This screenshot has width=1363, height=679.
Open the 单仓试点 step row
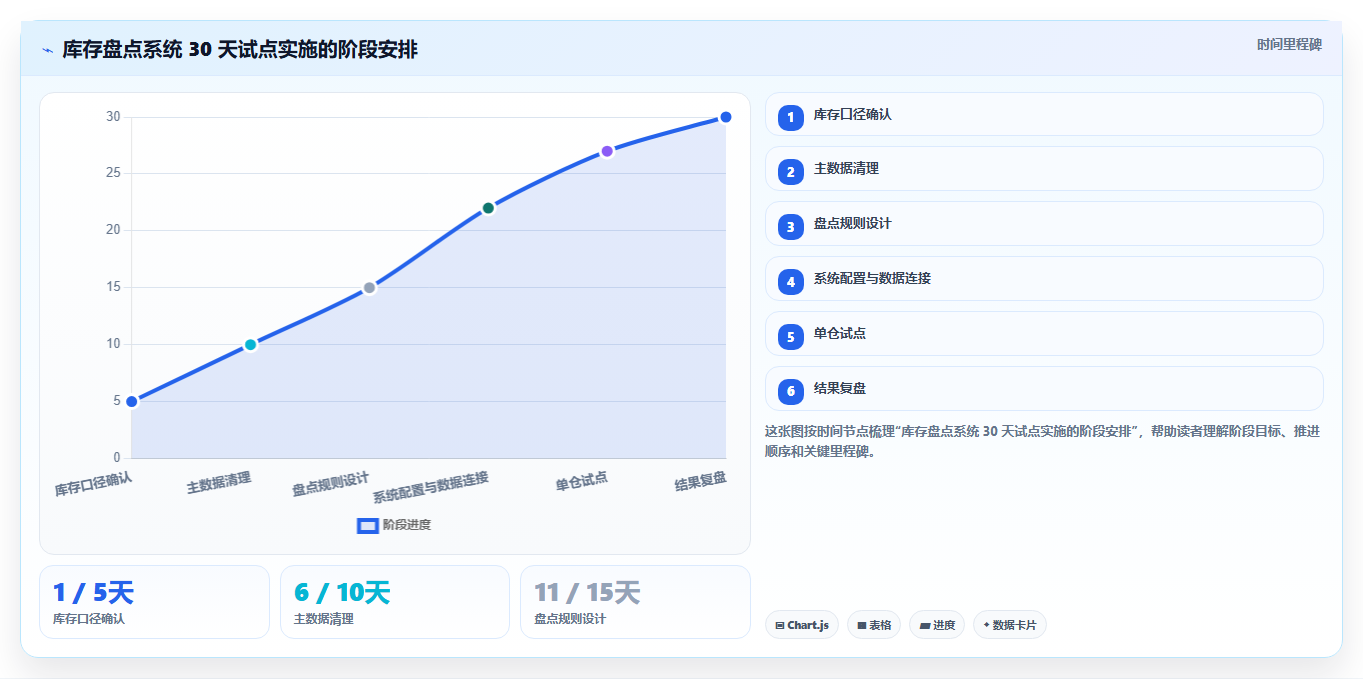(x=1044, y=334)
